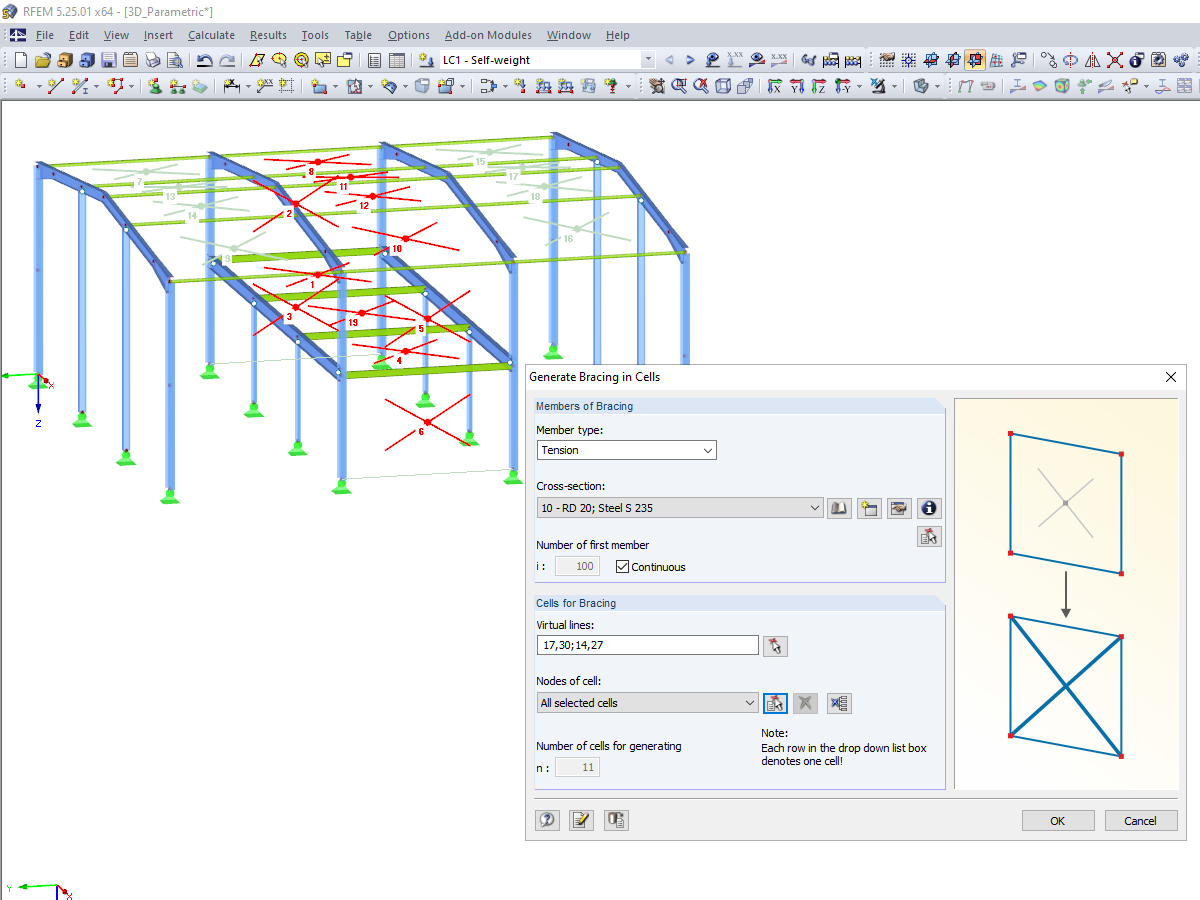Show cross-section info via the info icon
Image resolution: width=1200 pixels, height=900 pixels.
pos(929,508)
